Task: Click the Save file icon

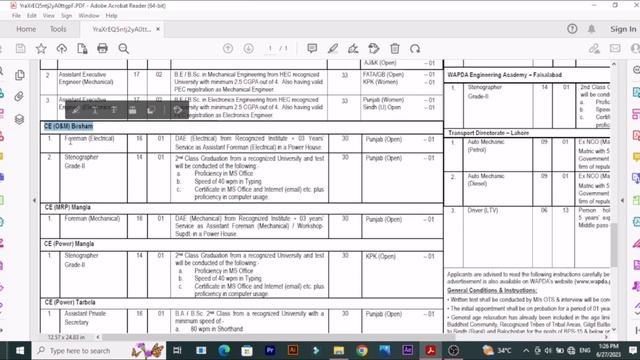Action: pyautogui.click(x=20, y=49)
